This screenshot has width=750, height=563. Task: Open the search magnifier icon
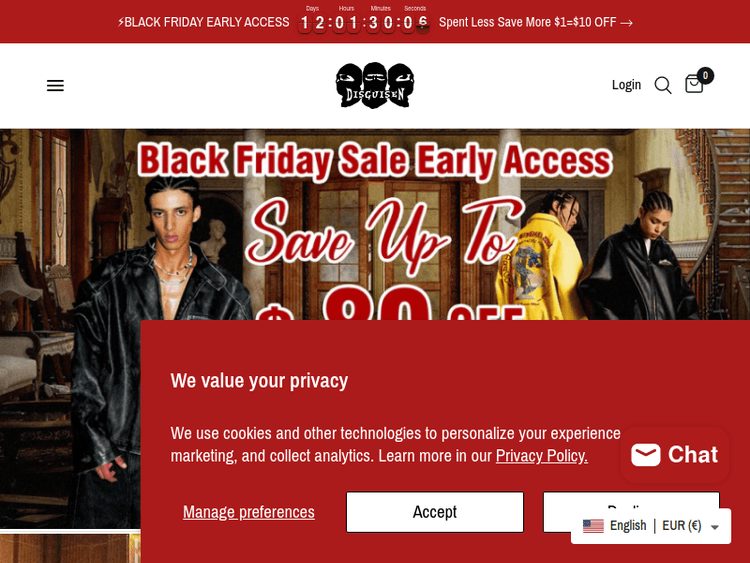[662, 85]
